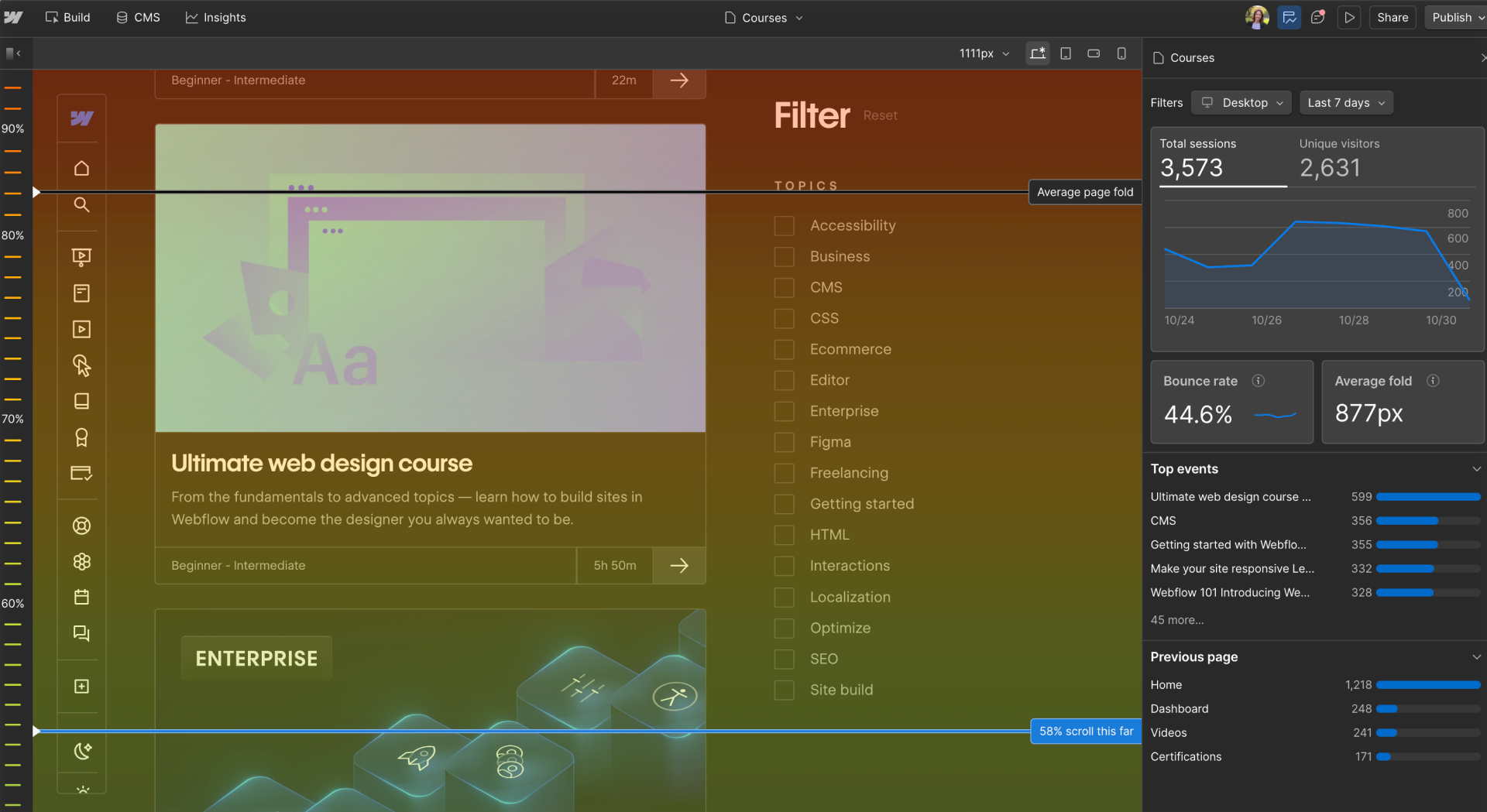The height and width of the screenshot is (812, 1487).
Task: Select the mobile landscape breakpoint
Action: click(1094, 53)
